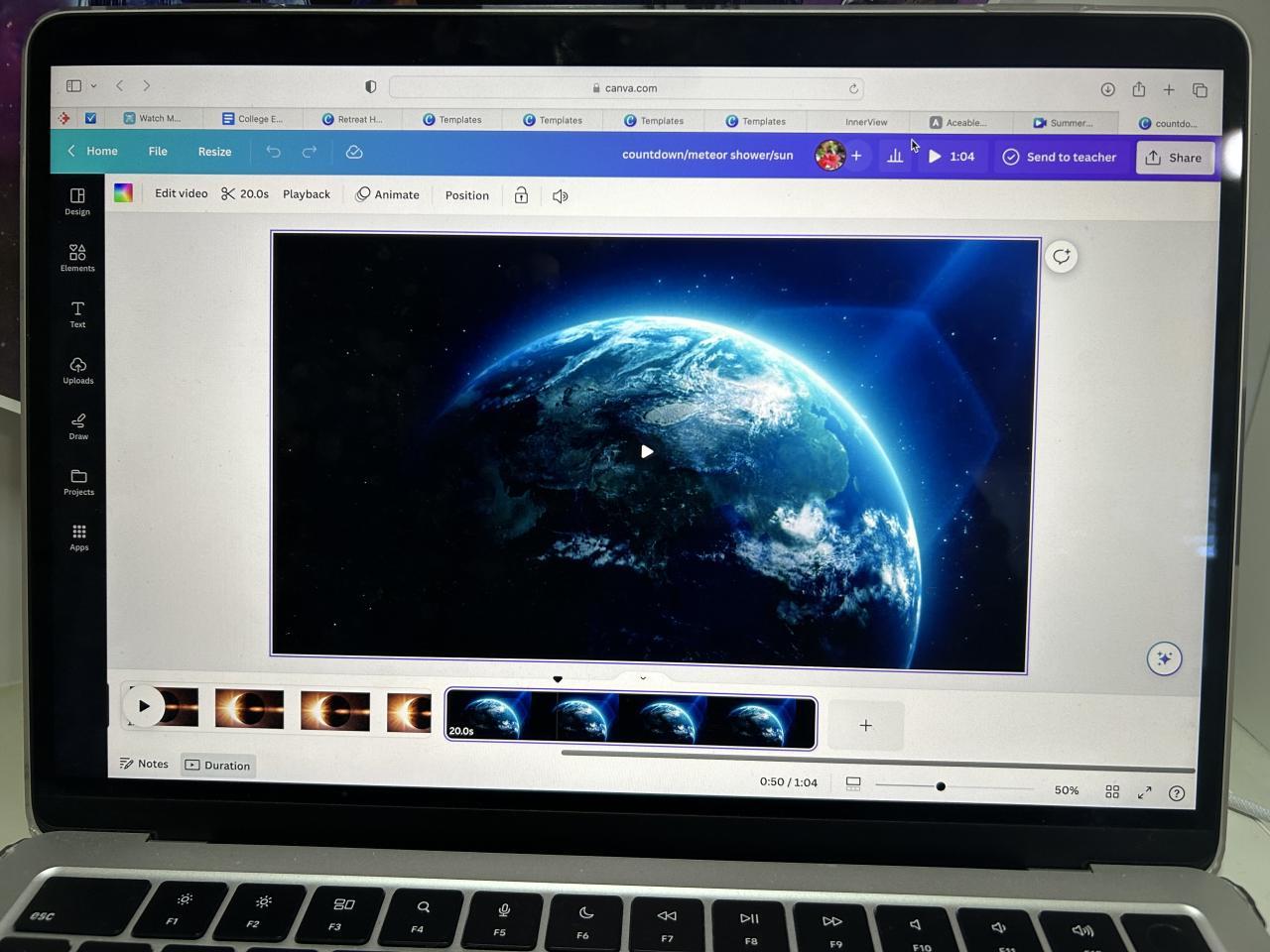This screenshot has width=1270, height=952.
Task: Go back in Safari
Action: click(120, 86)
